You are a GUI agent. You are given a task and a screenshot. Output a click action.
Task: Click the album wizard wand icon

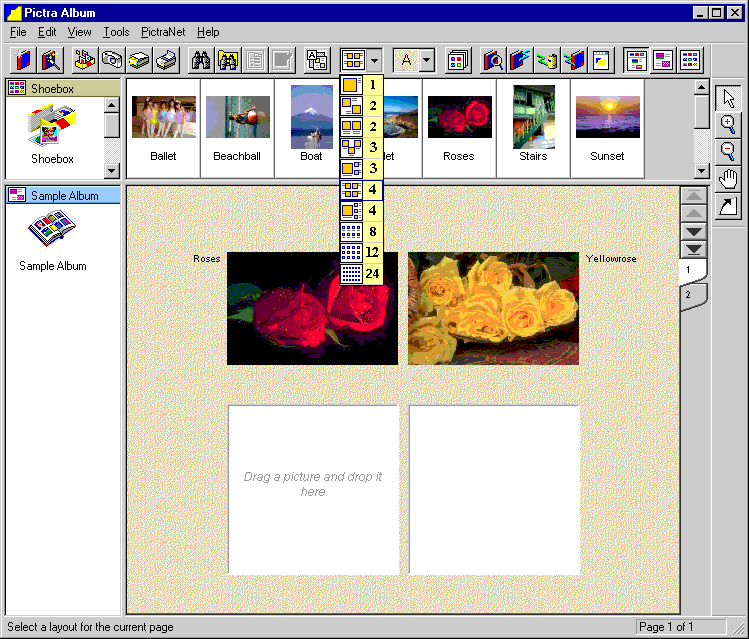click(51, 60)
